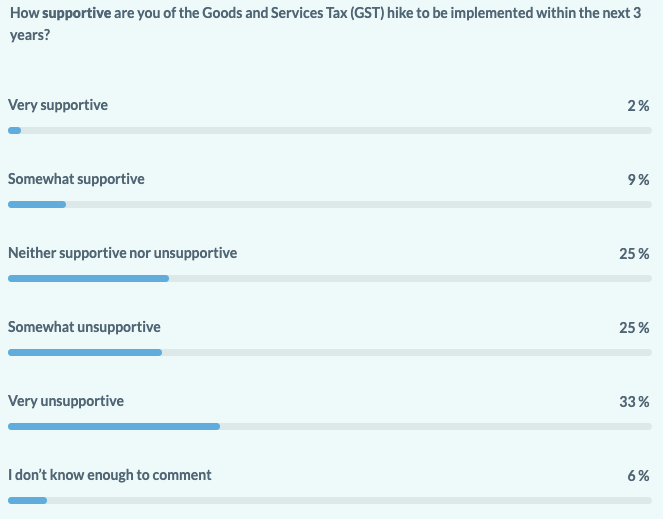Click the Very unsupportive result bar
This screenshot has height=519, width=663.
pyautogui.click(x=330, y=427)
